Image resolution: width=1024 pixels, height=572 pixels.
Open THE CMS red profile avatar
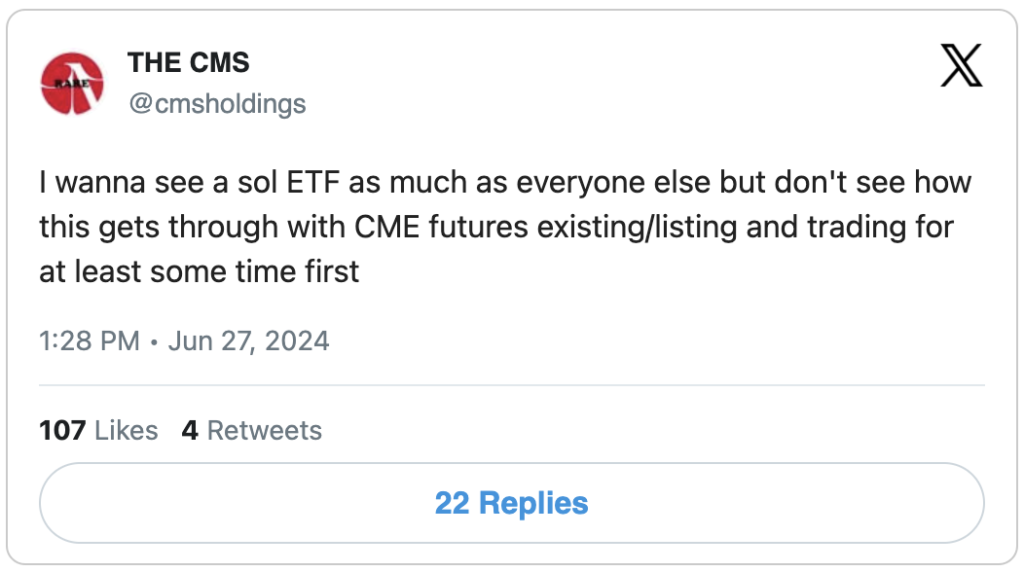point(72,82)
